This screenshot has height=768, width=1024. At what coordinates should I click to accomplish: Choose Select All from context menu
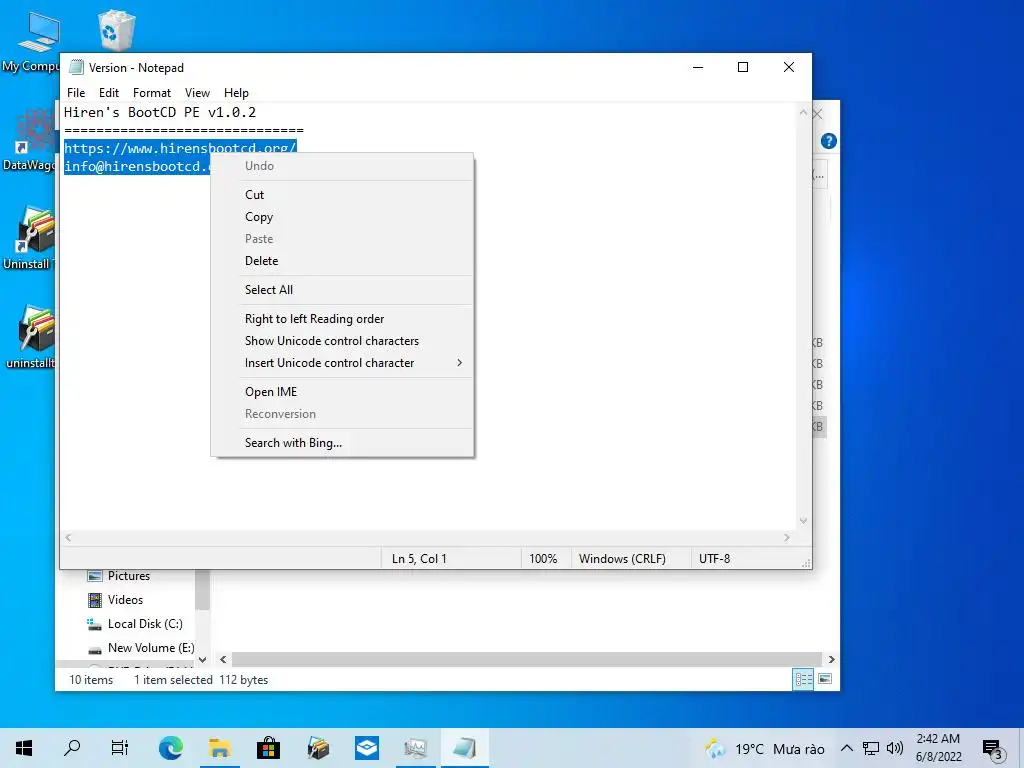pos(342,290)
